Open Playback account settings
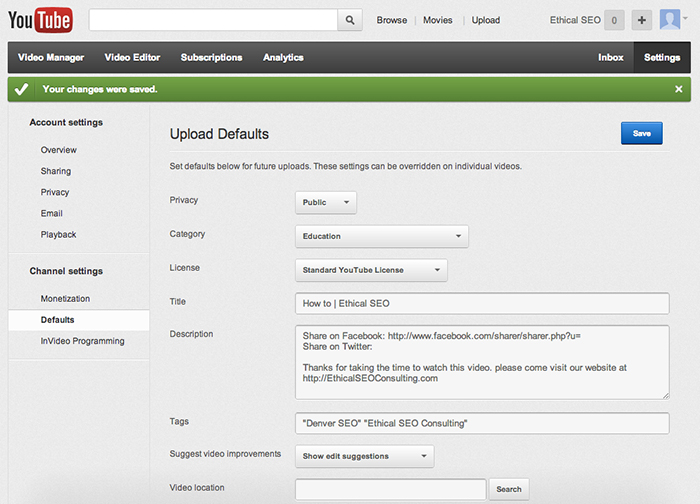 click(58, 234)
